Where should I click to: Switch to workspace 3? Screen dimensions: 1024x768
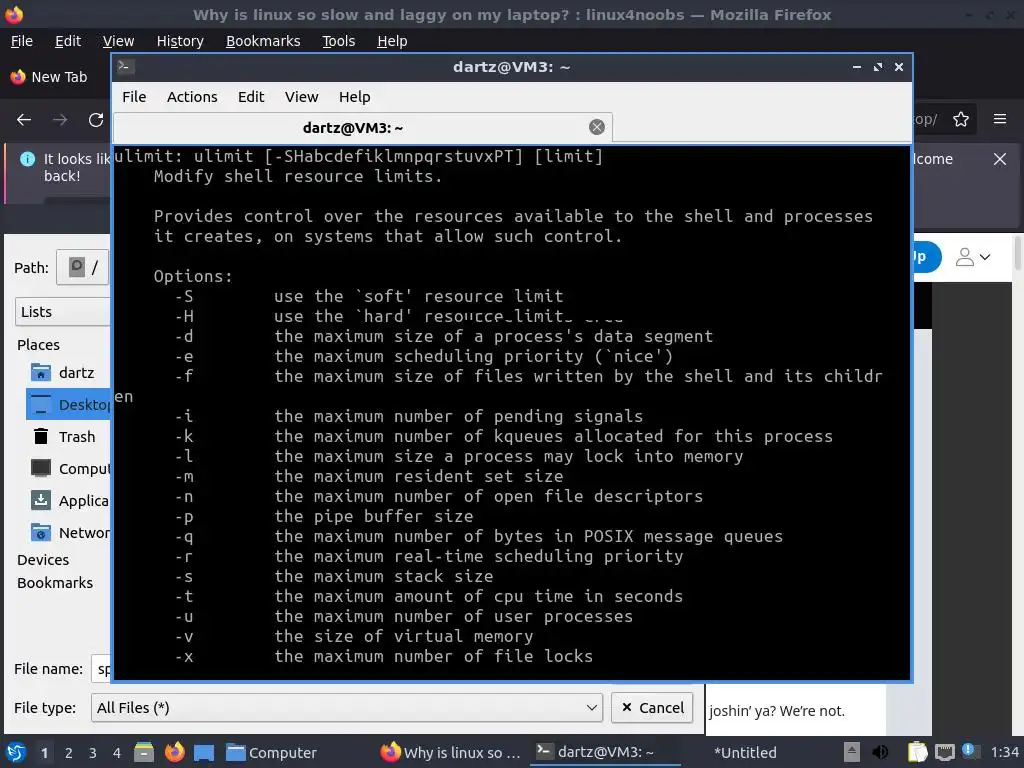point(93,753)
